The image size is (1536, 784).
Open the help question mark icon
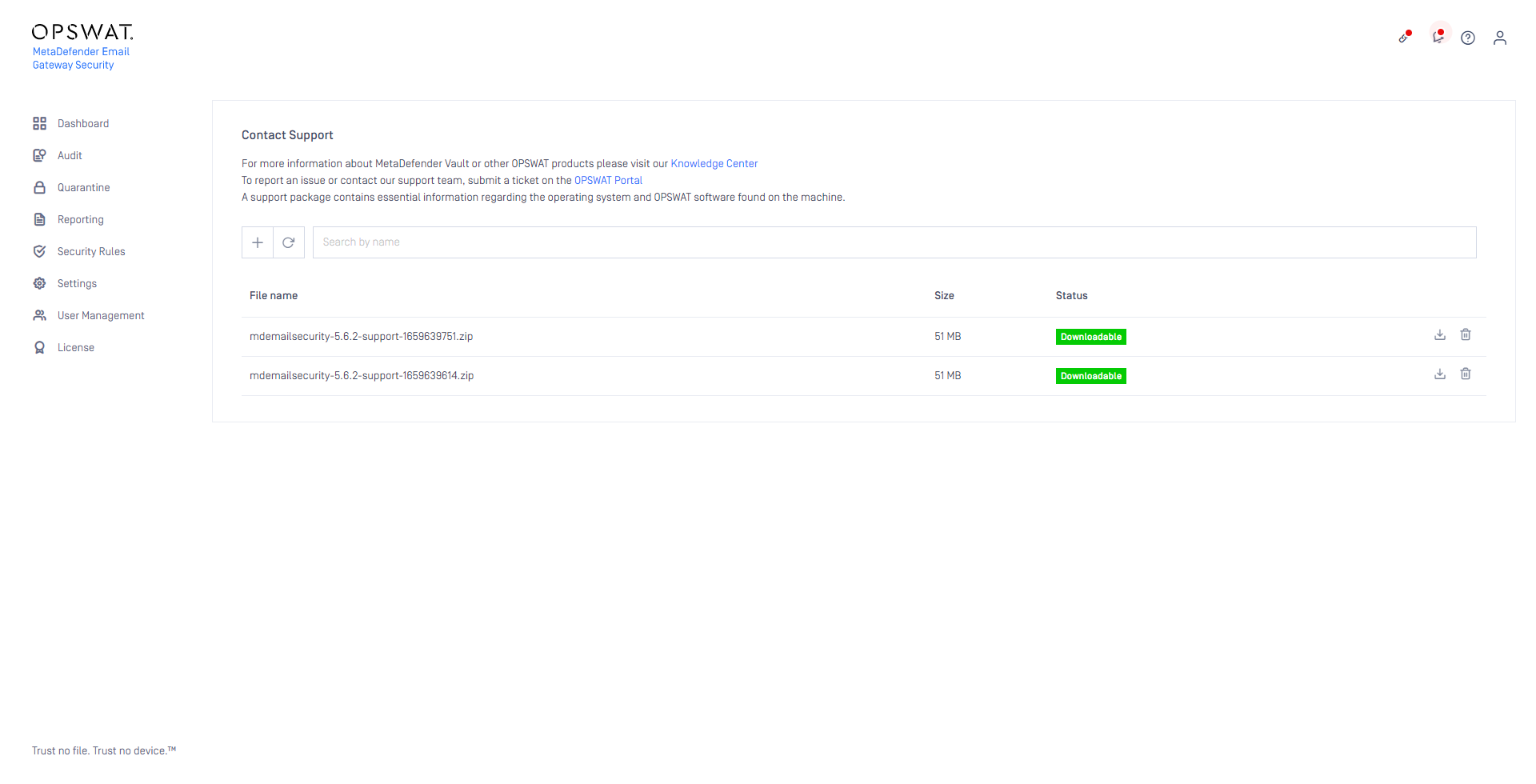click(1468, 38)
